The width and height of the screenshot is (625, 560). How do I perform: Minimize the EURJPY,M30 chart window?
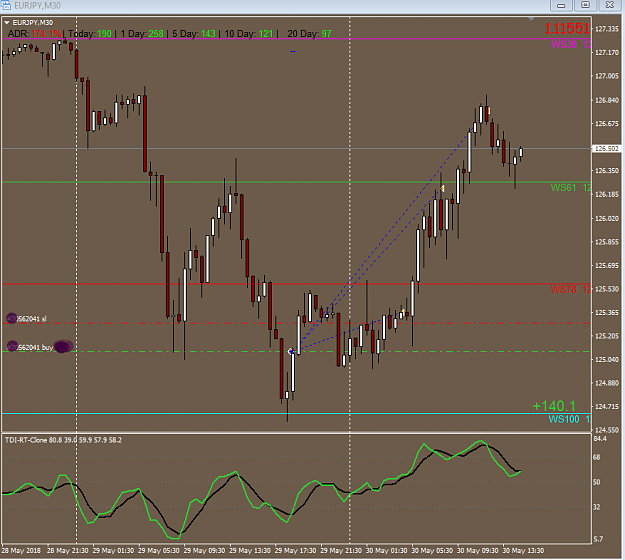tap(561, 5)
